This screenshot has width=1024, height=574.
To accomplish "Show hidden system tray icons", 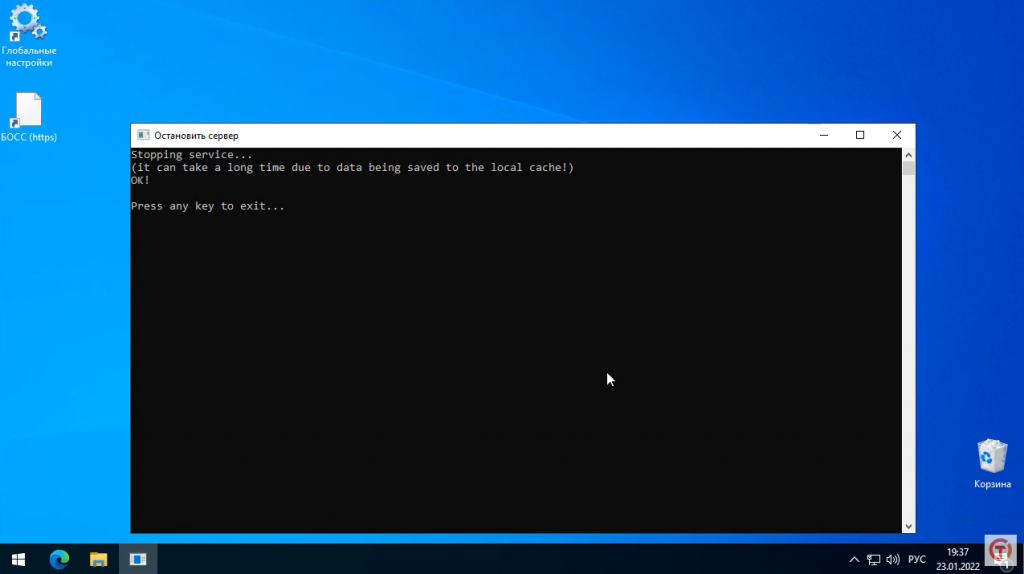I will pyautogui.click(x=854, y=560).
